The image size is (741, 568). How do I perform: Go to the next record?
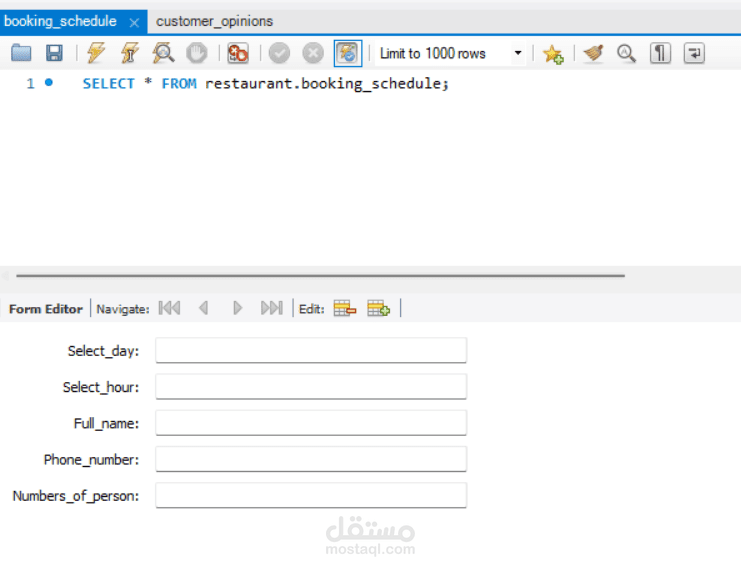tap(238, 308)
